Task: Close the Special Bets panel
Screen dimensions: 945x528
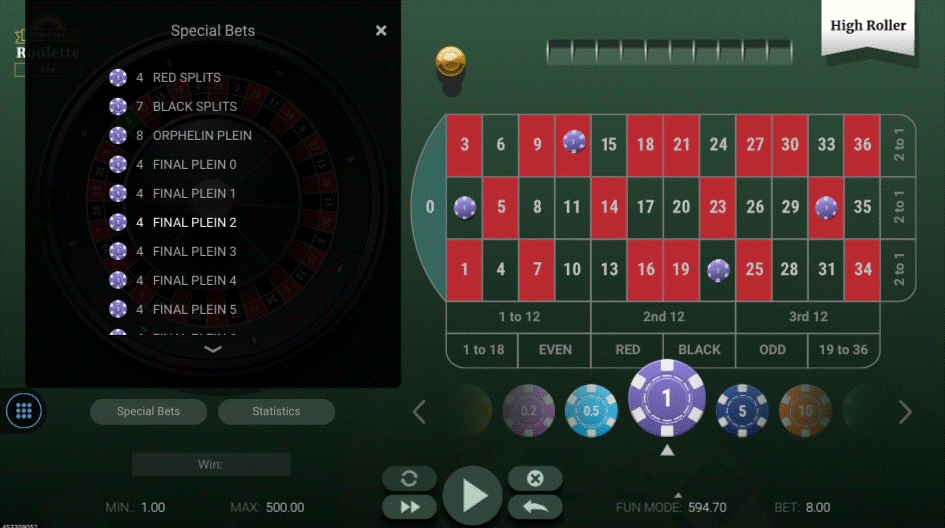Action: pyautogui.click(x=381, y=31)
